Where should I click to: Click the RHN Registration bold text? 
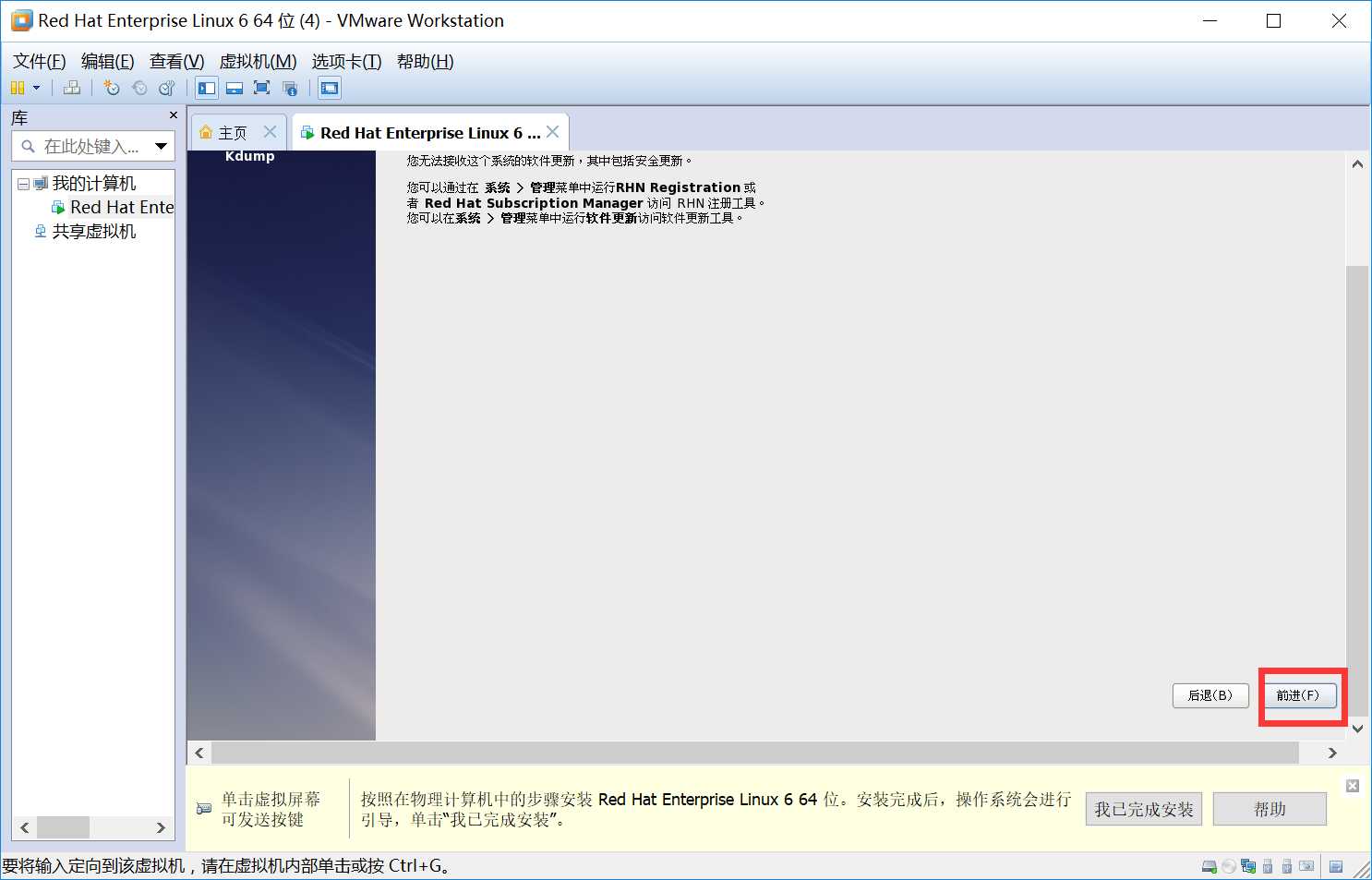coord(679,187)
